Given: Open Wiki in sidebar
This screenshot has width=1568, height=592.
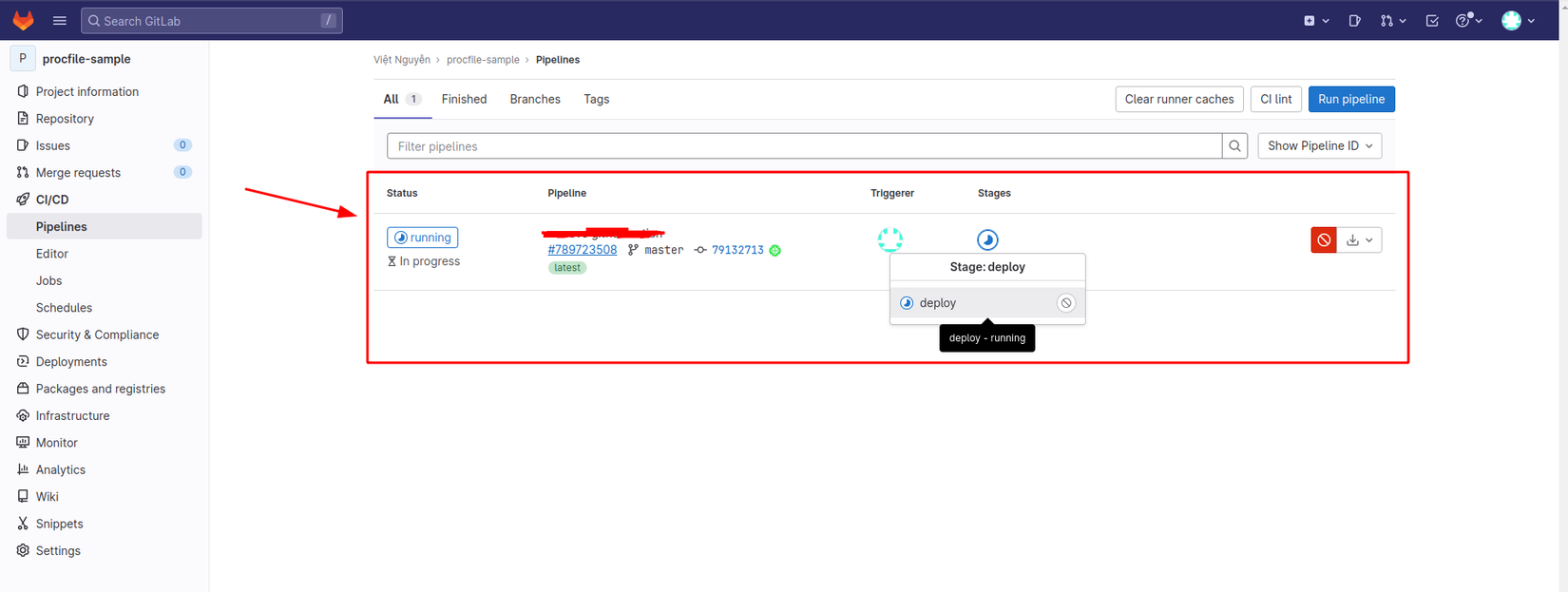Looking at the screenshot, I should click(x=48, y=497).
